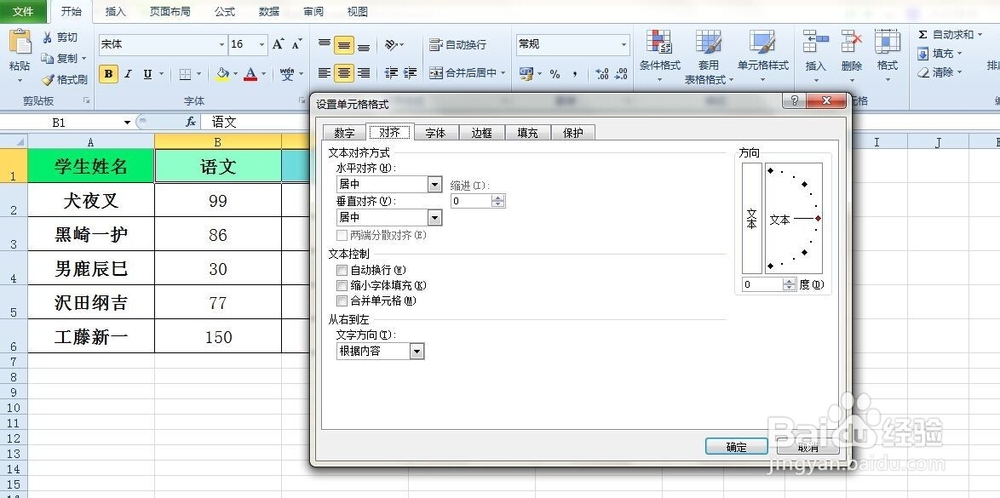The image size is (1000, 498).
Task: Open the font size dropdown showing 16
Action: click(x=262, y=45)
